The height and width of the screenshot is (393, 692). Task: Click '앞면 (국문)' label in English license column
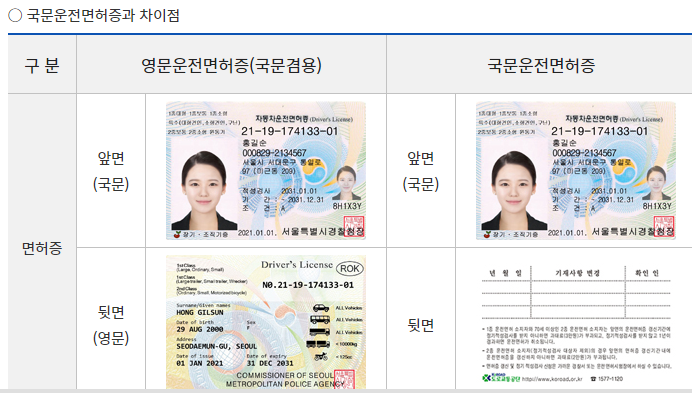pyautogui.click(x=111, y=171)
